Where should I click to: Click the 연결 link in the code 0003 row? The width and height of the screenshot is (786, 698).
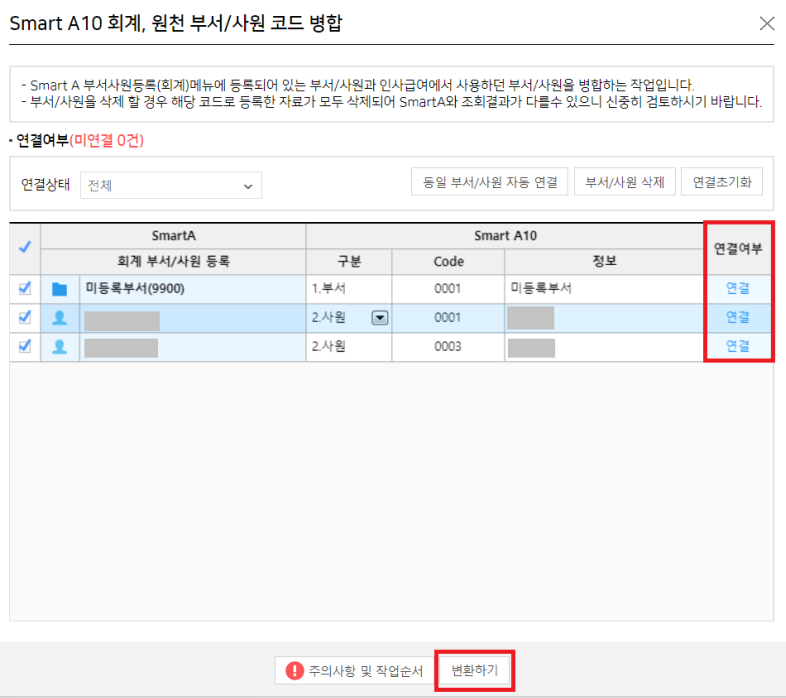tap(737, 346)
